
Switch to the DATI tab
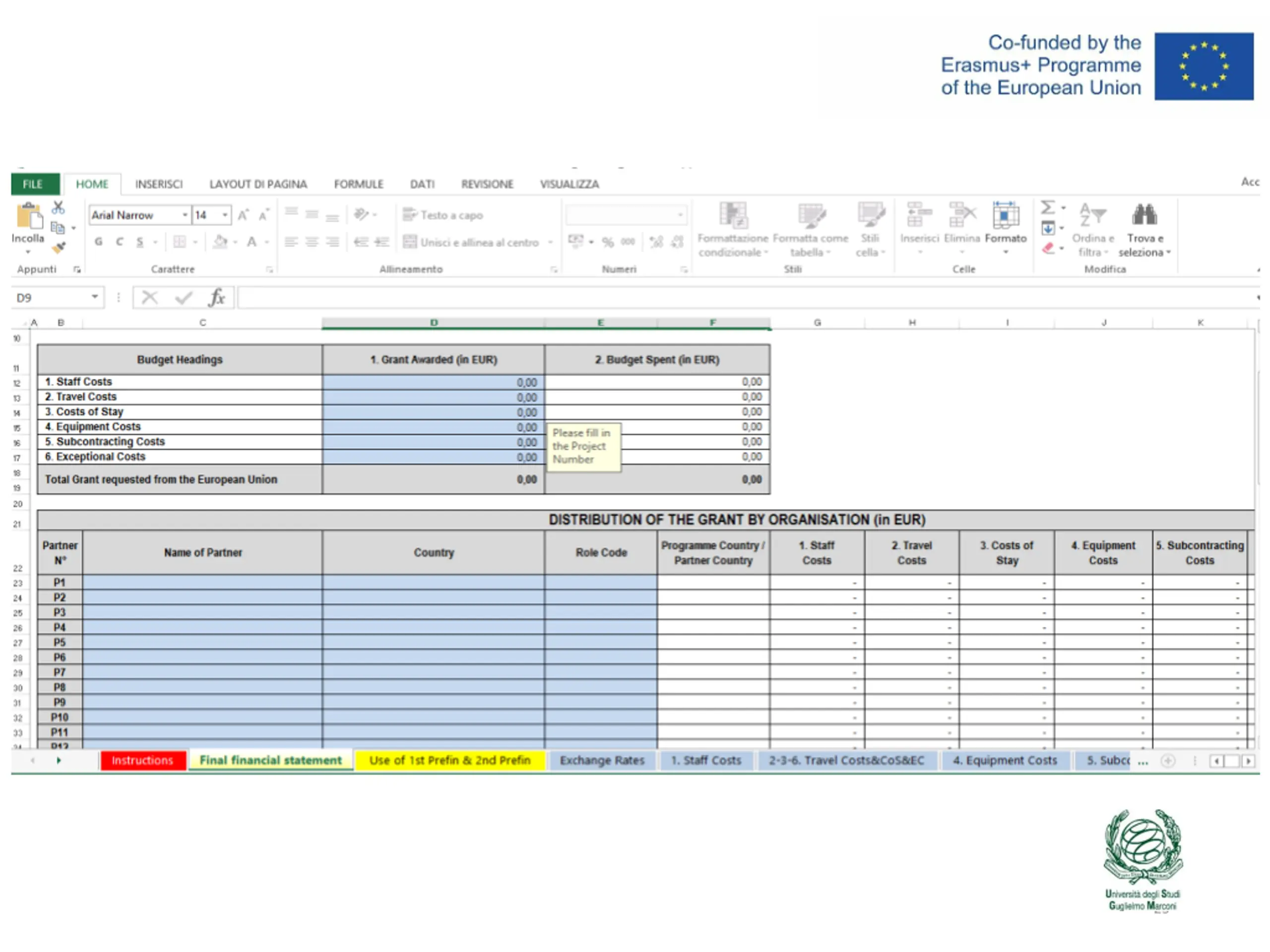pyautogui.click(x=422, y=184)
